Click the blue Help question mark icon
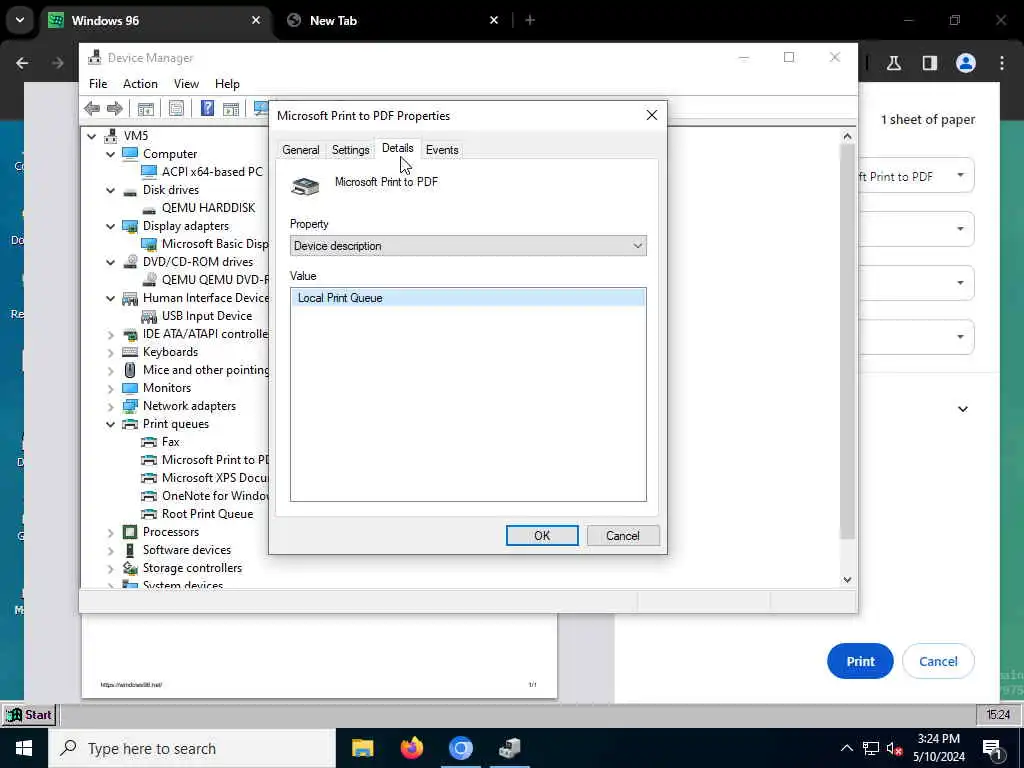Viewport: 1024px width, 768px height. point(207,108)
